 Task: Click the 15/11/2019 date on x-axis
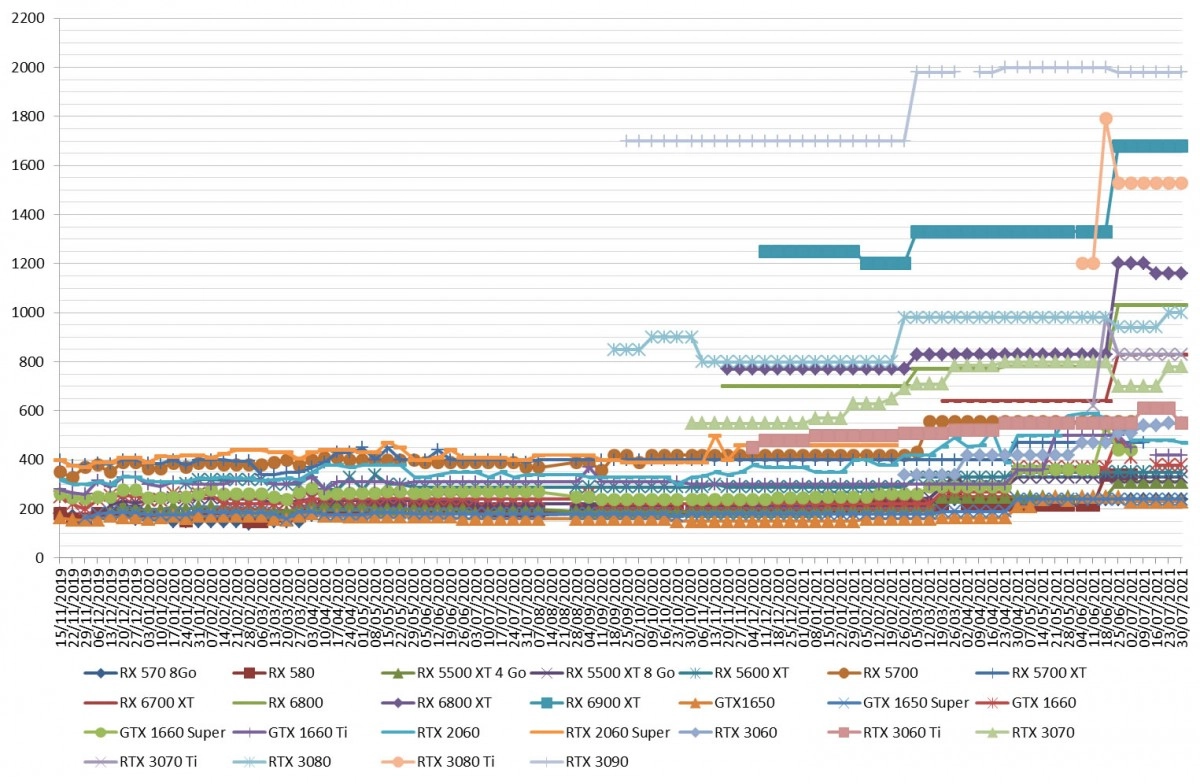point(61,607)
